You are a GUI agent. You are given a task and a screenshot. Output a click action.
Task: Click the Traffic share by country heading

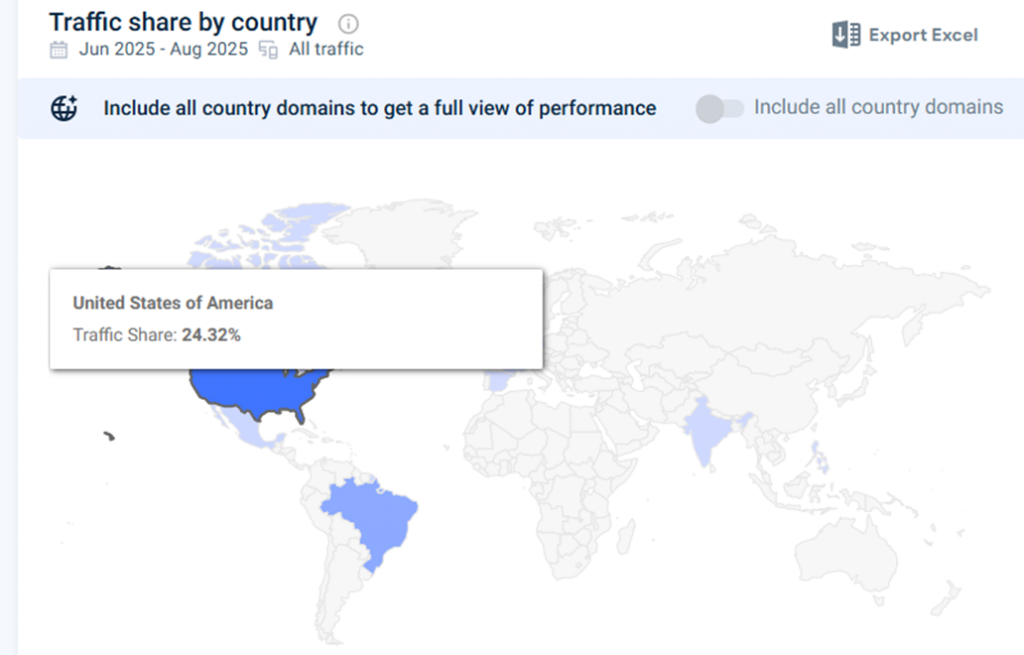(x=183, y=22)
